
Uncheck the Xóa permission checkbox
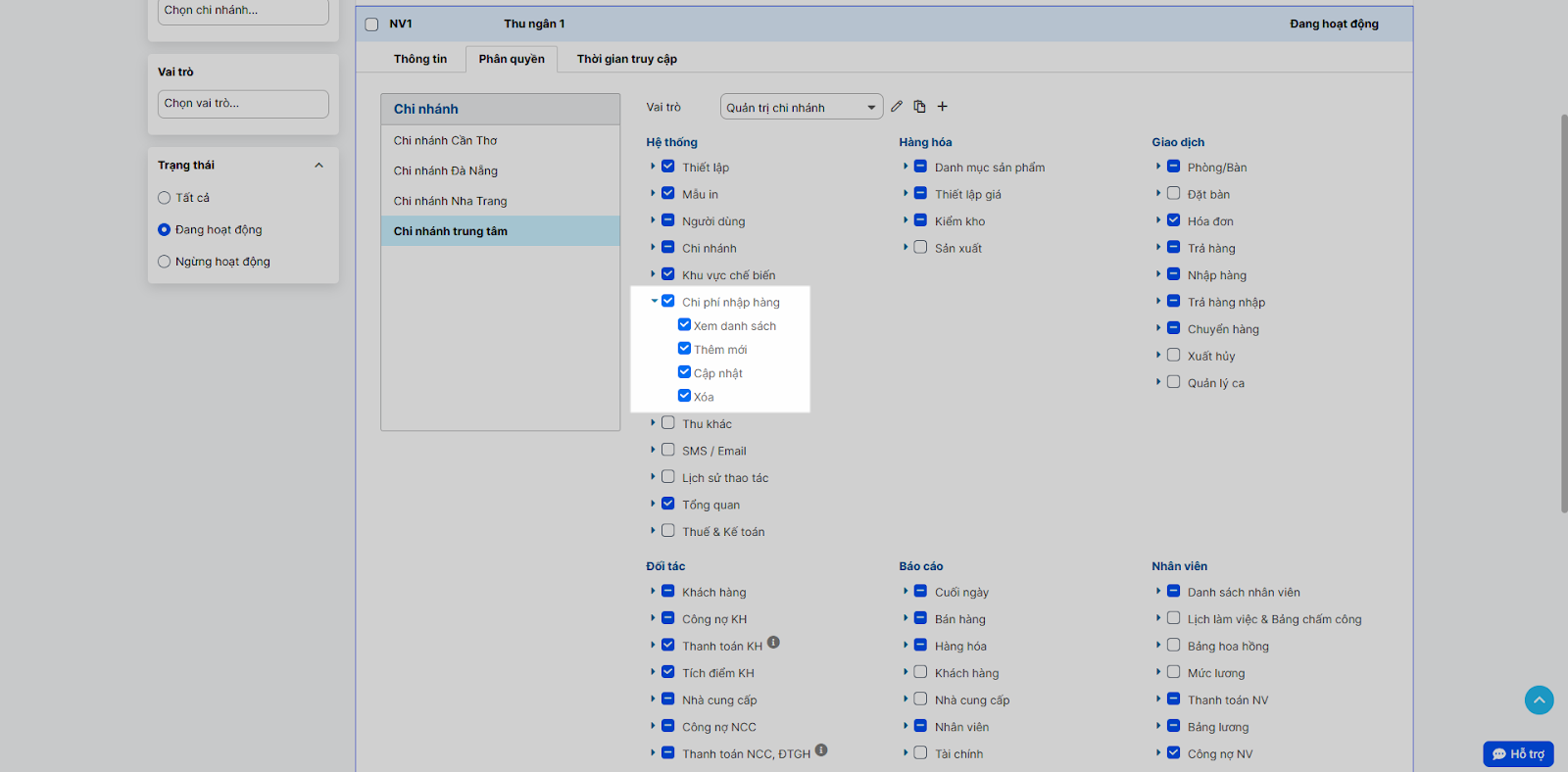tap(684, 396)
